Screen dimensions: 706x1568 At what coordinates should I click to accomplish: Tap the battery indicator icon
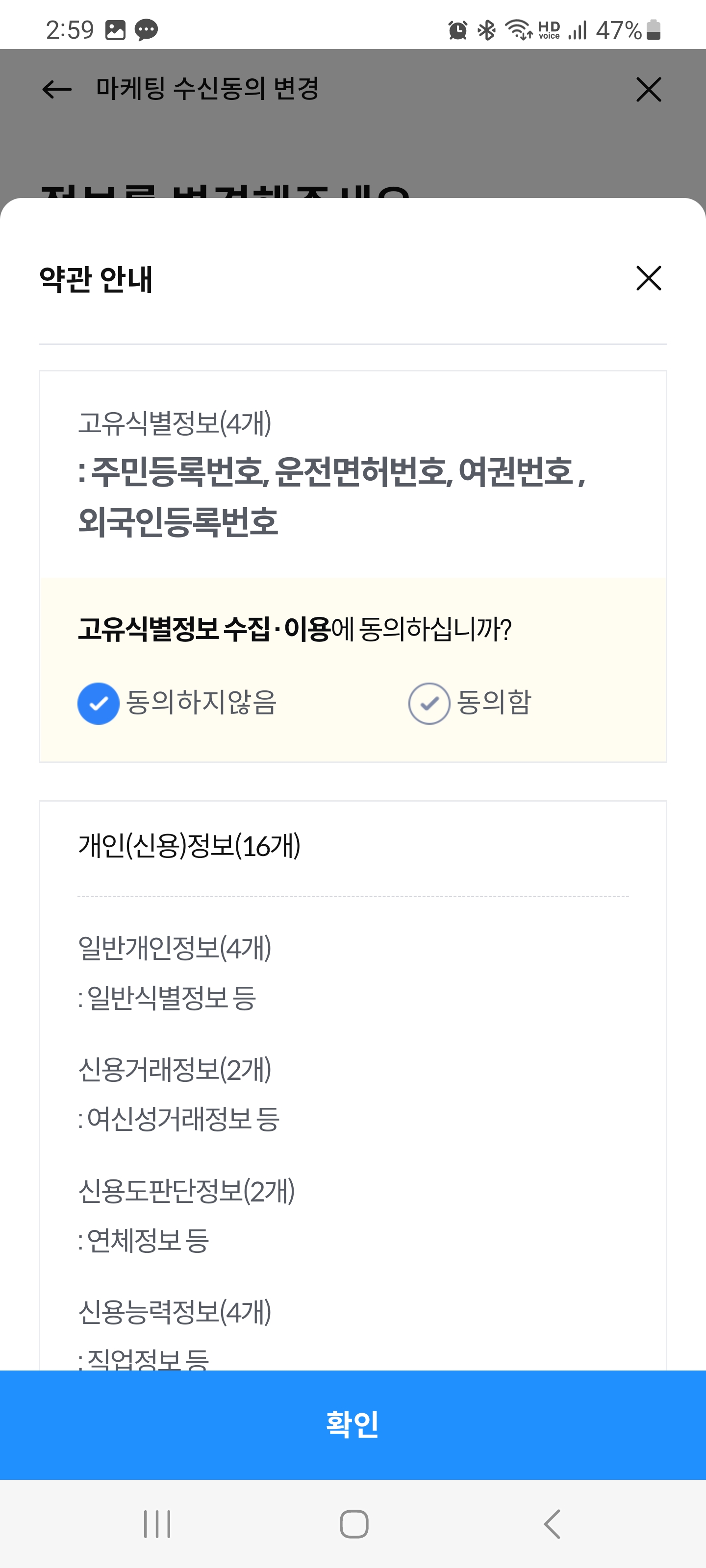pyautogui.click(x=653, y=30)
